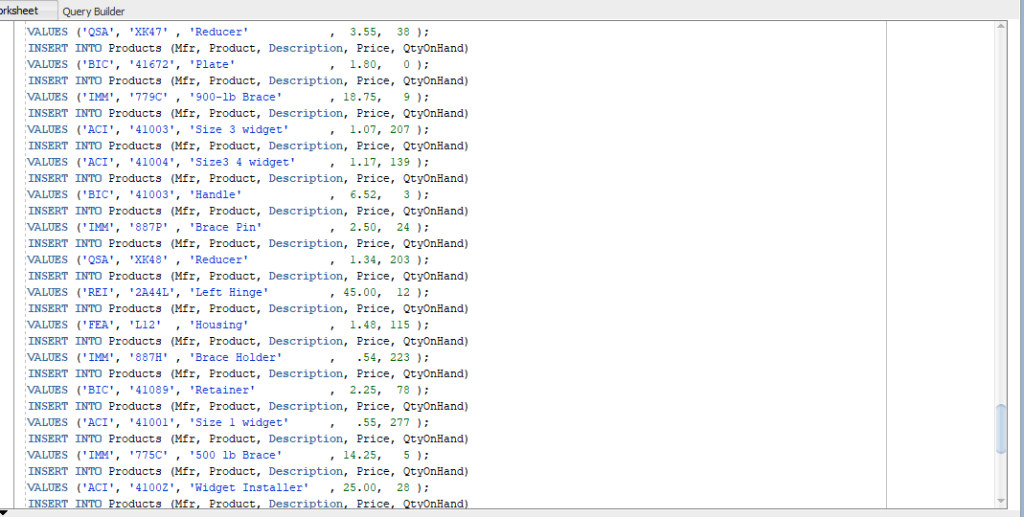Click the 6.52 price value
The height and width of the screenshot is (517, 1024).
pyautogui.click(x=363, y=195)
